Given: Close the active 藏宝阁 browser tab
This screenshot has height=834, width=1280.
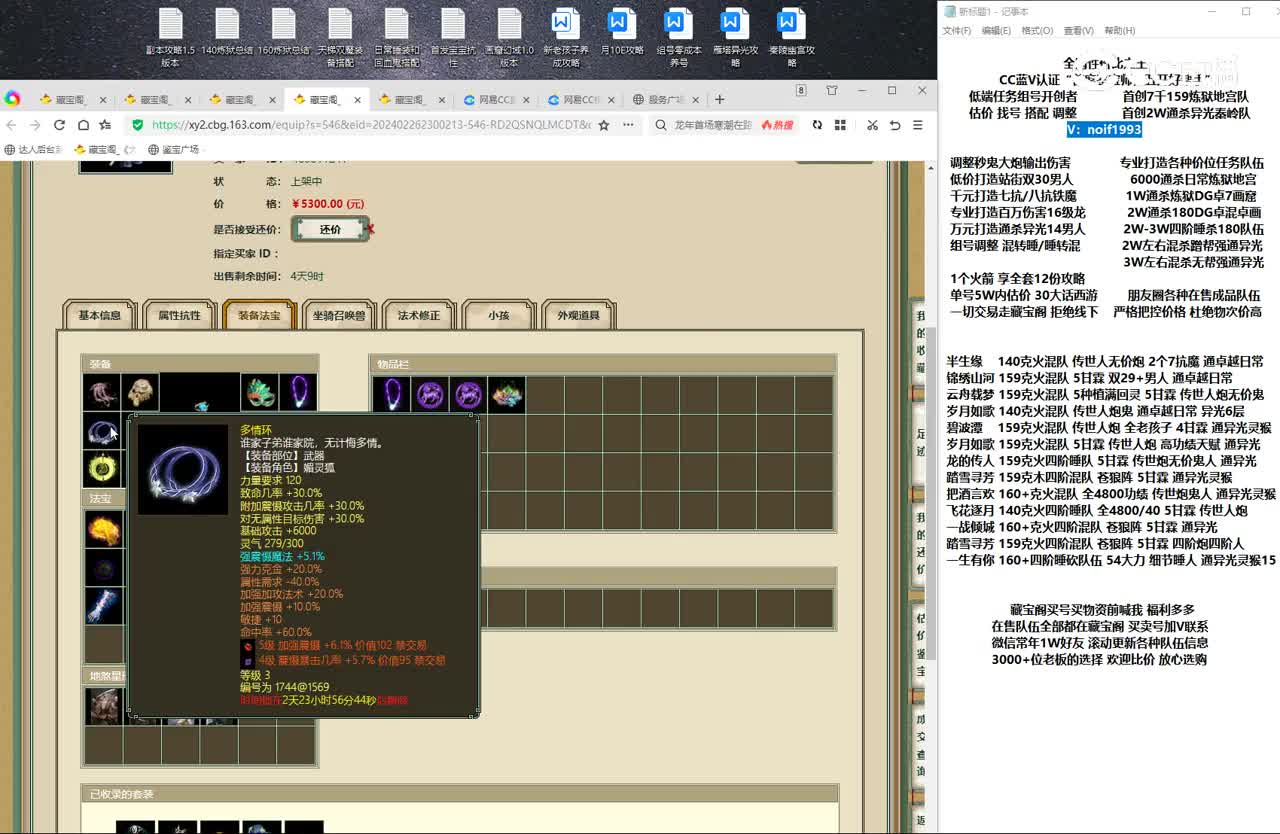Looking at the screenshot, I should (358, 100).
